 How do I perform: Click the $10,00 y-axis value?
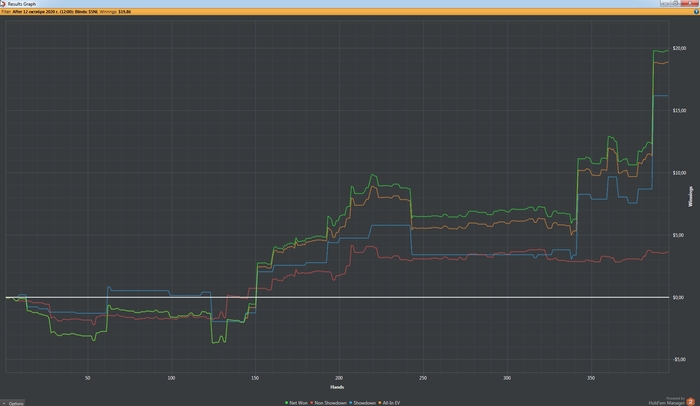(x=679, y=173)
